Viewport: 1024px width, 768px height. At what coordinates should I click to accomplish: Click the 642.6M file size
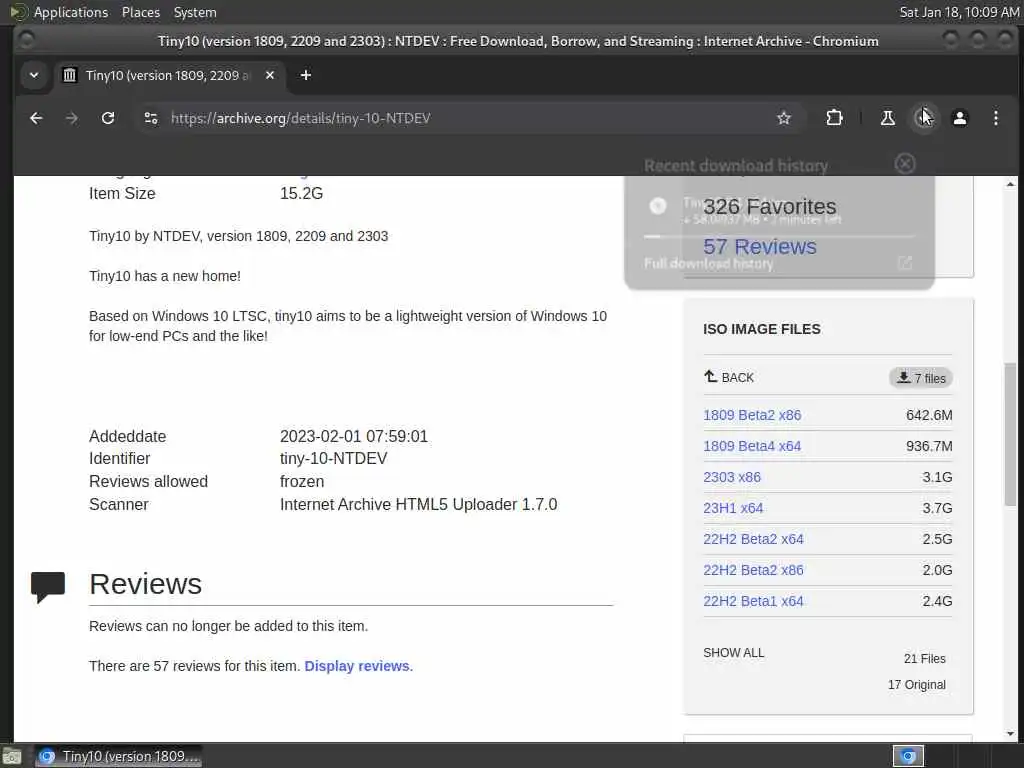929,415
